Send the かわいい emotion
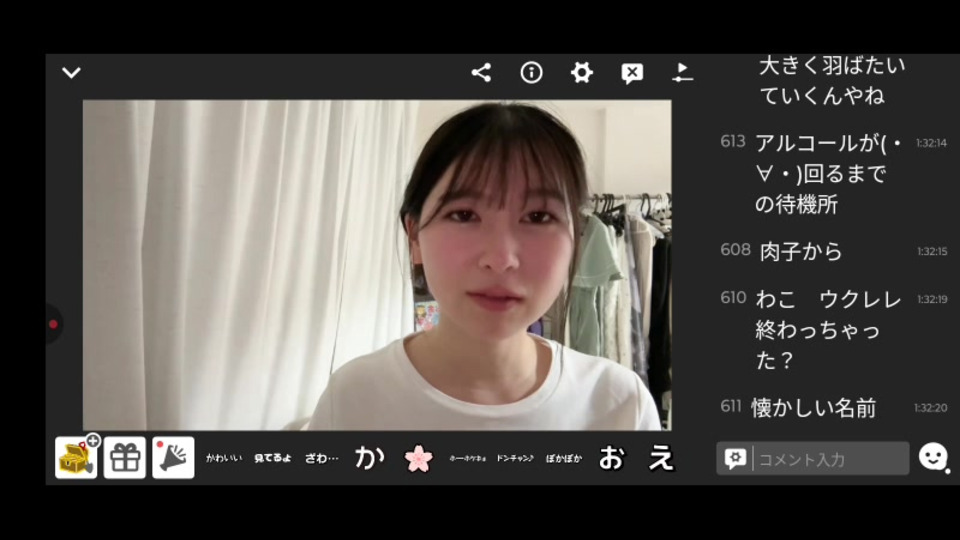 (x=224, y=458)
